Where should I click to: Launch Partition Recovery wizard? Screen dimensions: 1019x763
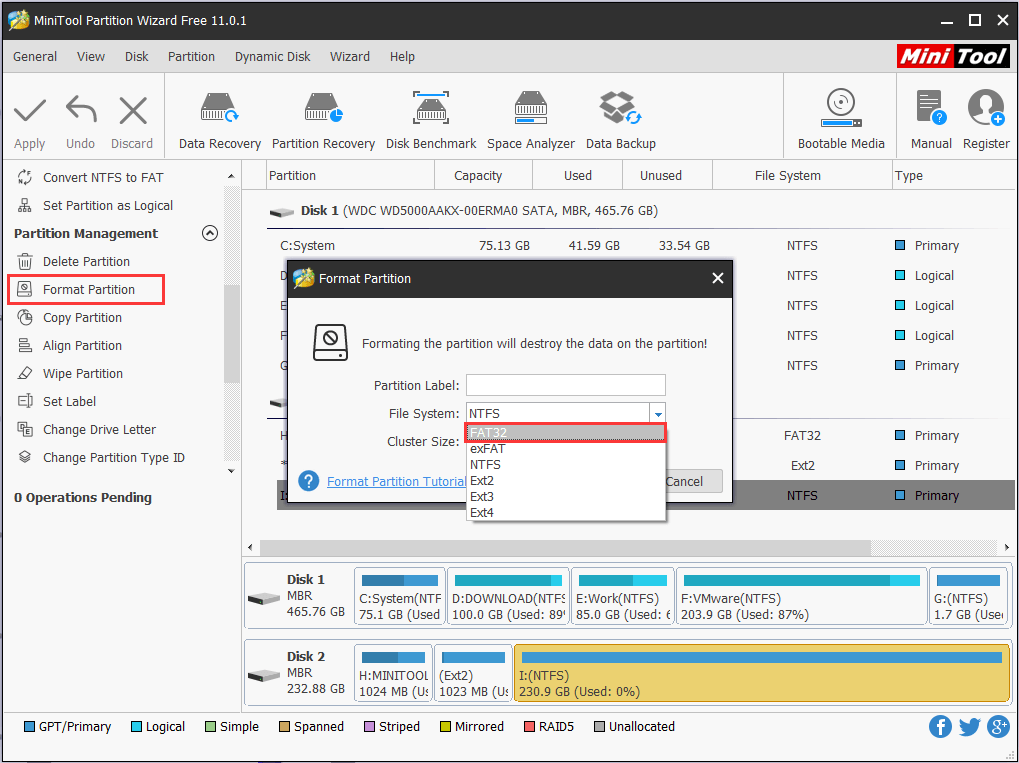tap(323, 116)
